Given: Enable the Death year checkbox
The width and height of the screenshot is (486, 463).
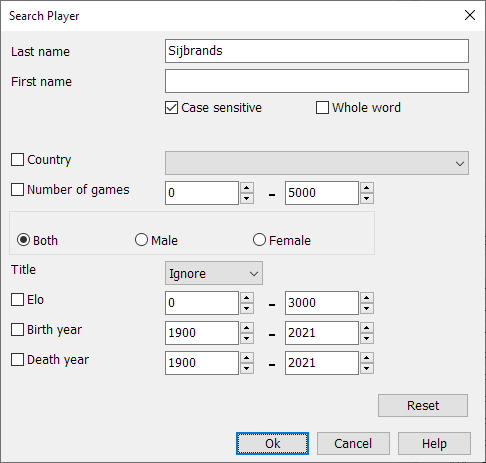Looking at the screenshot, I should (17, 360).
